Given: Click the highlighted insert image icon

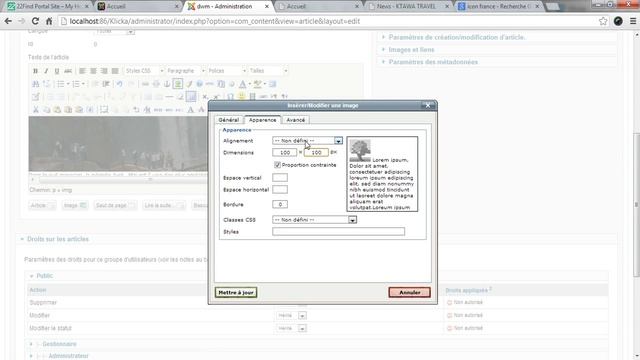Looking at the screenshot, I should point(178,84).
